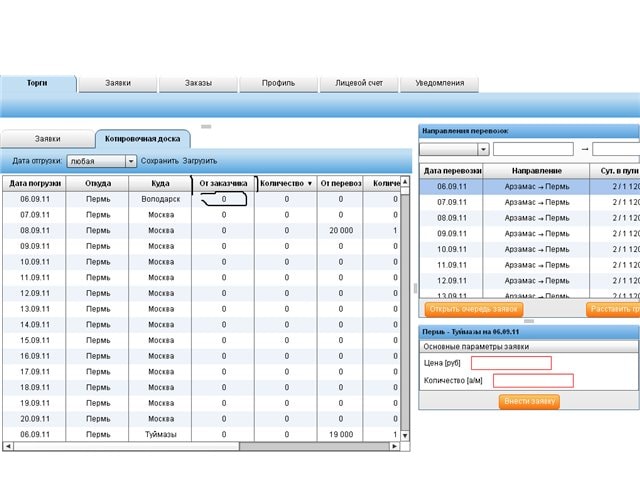Expand the Дата отгрузки dropdown
This screenshot has height=479, width=640.
tap(130, 161)
